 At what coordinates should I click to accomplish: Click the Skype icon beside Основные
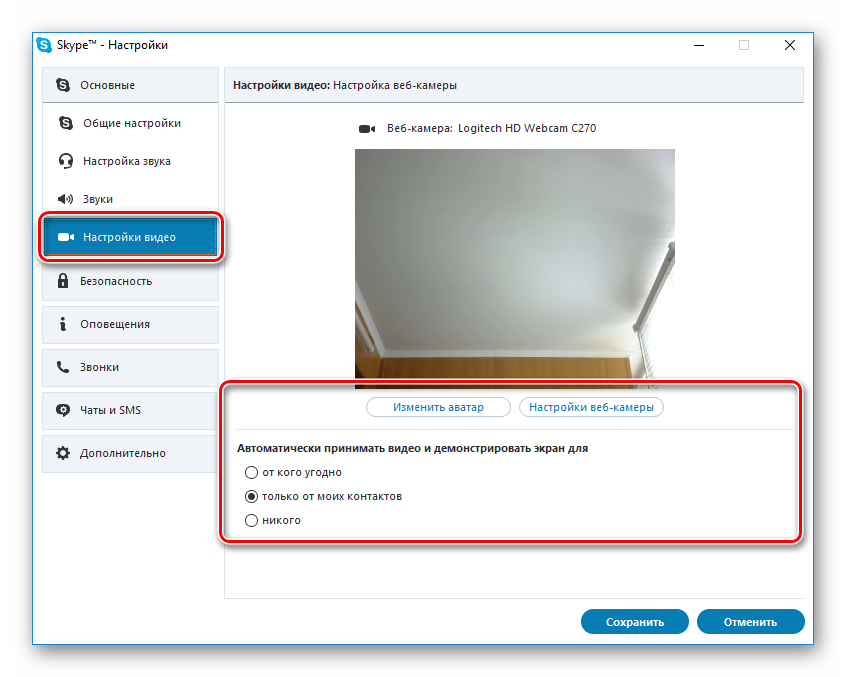coord(63,85)
